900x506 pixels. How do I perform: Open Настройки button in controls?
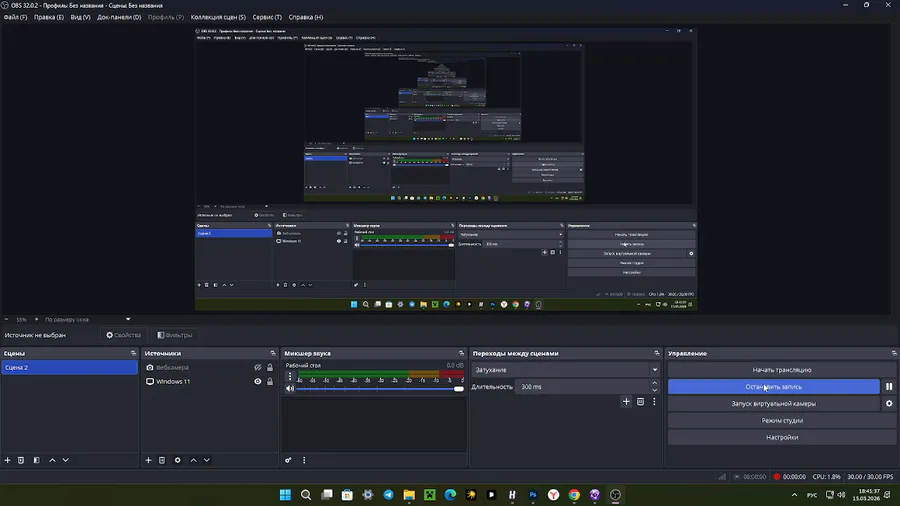click(782, 437)
